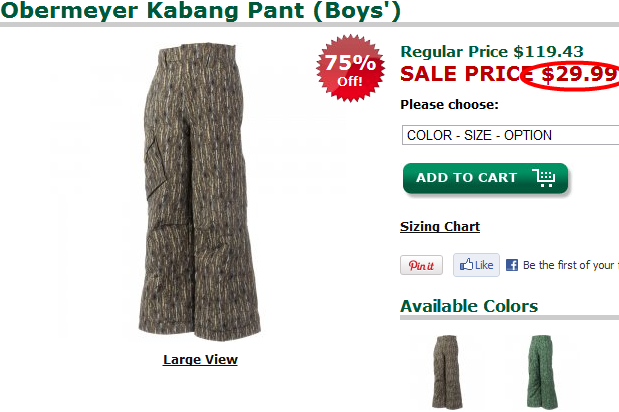The image size is (619, 412).
Task: Open the COLOR - SIZE - OPTION dropdown
Action: [510, 135]
